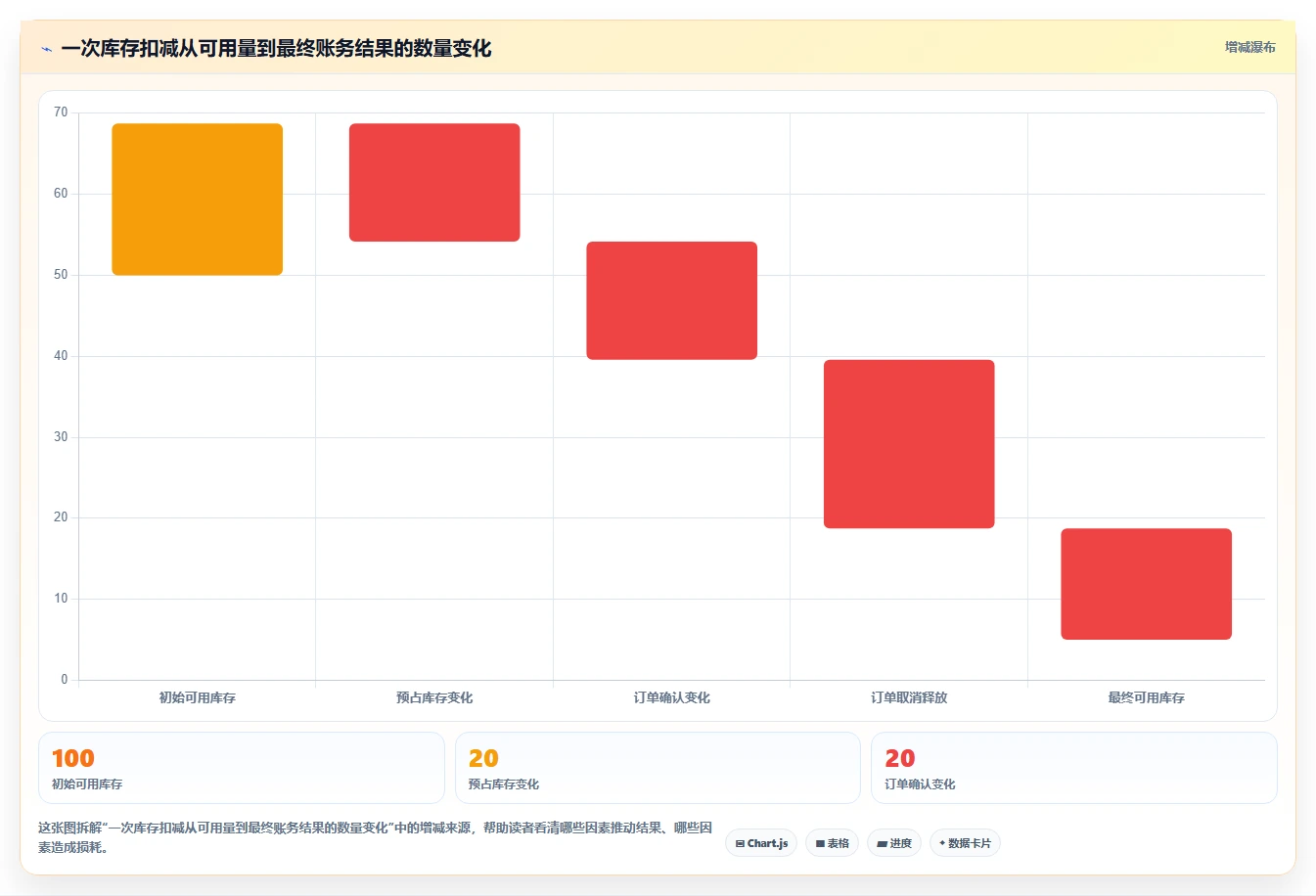Click the 增减瀑布 label in header
Image resolution: width=1316 pixels, height=896 pixels.
[1249, 47]
